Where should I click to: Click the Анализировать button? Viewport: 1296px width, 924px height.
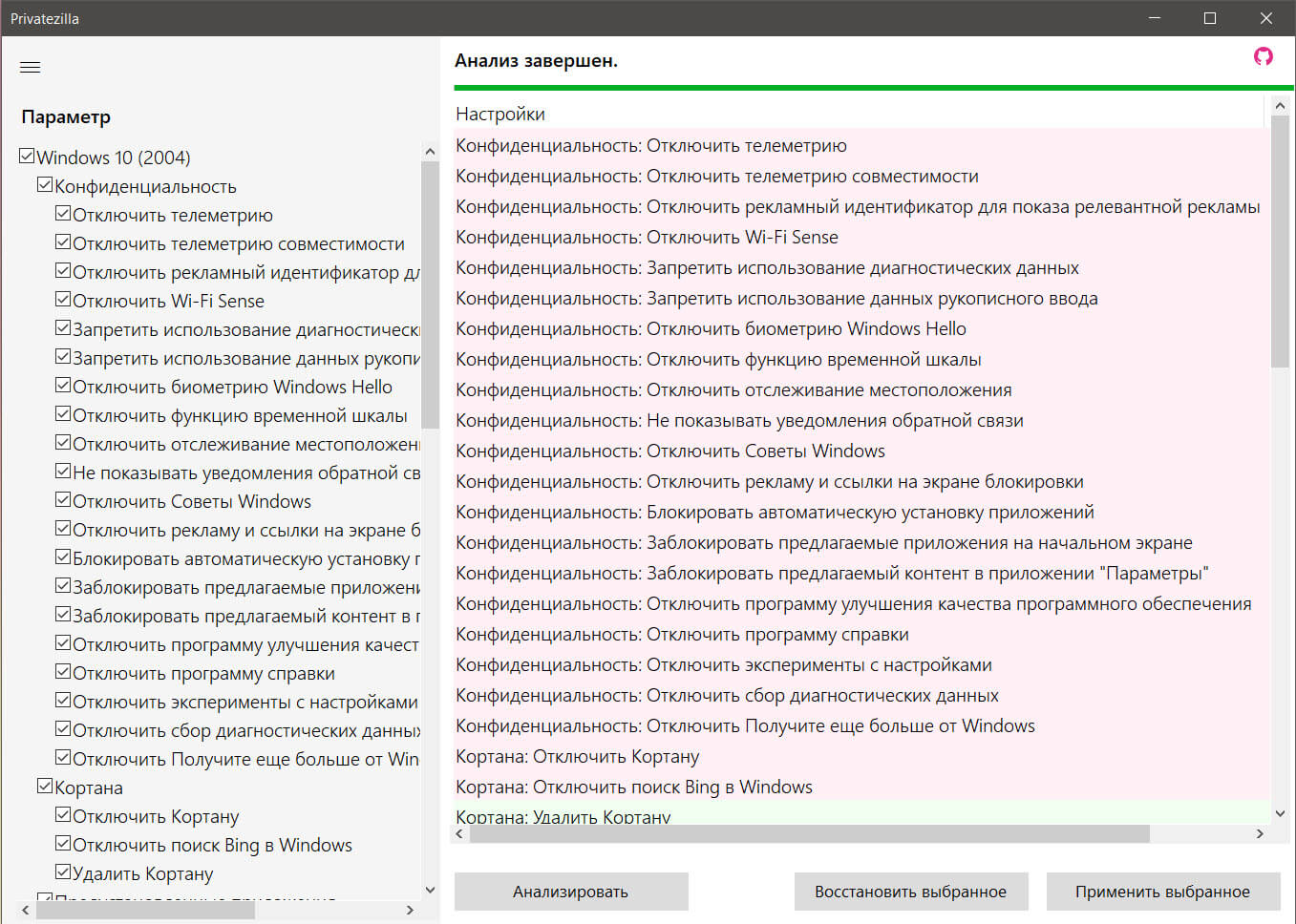click(571, 892)
